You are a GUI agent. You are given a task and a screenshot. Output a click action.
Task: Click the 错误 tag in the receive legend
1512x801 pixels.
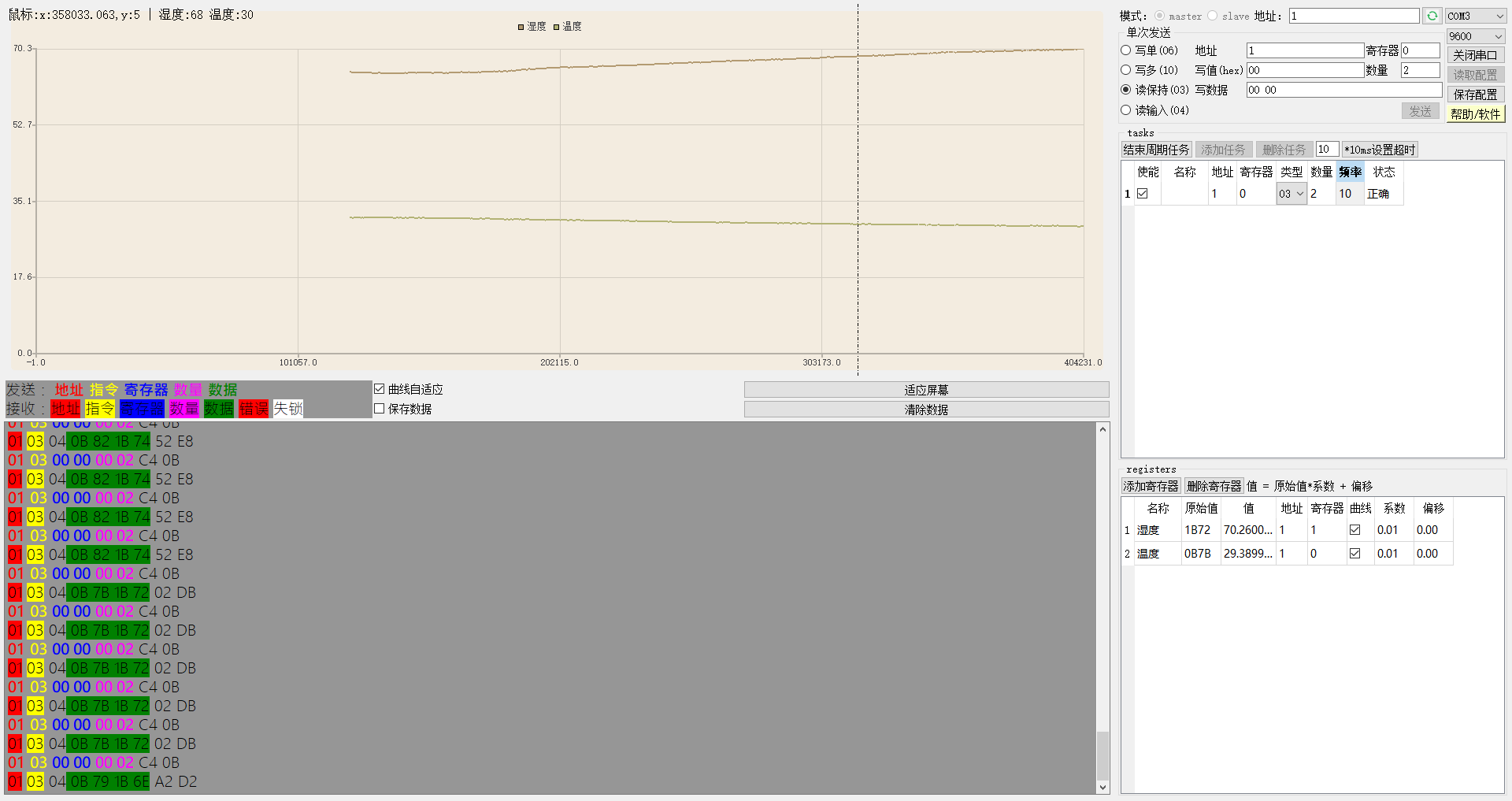(252, 408)
